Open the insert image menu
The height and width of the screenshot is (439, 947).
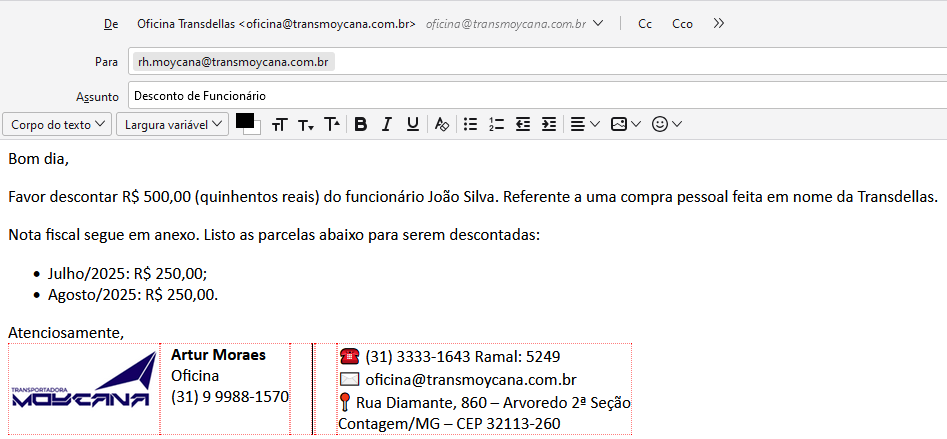(625, 125)
